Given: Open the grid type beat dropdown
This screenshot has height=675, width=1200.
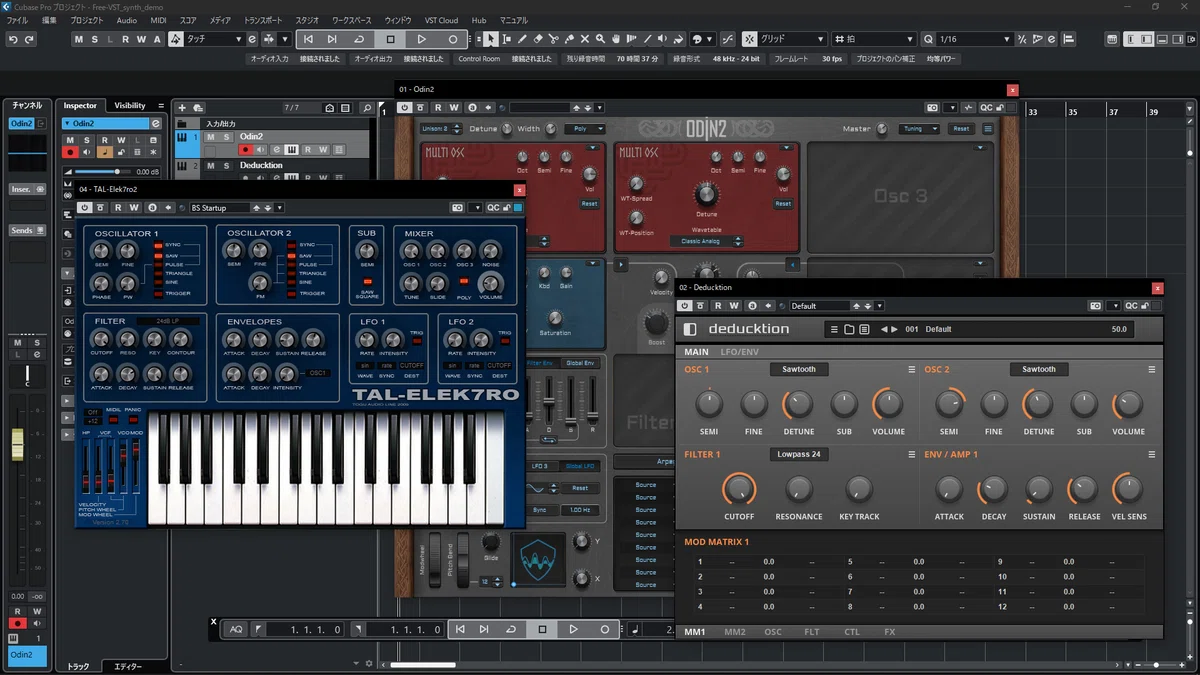Looking at the screenshot, I should [x=875, y=39].
